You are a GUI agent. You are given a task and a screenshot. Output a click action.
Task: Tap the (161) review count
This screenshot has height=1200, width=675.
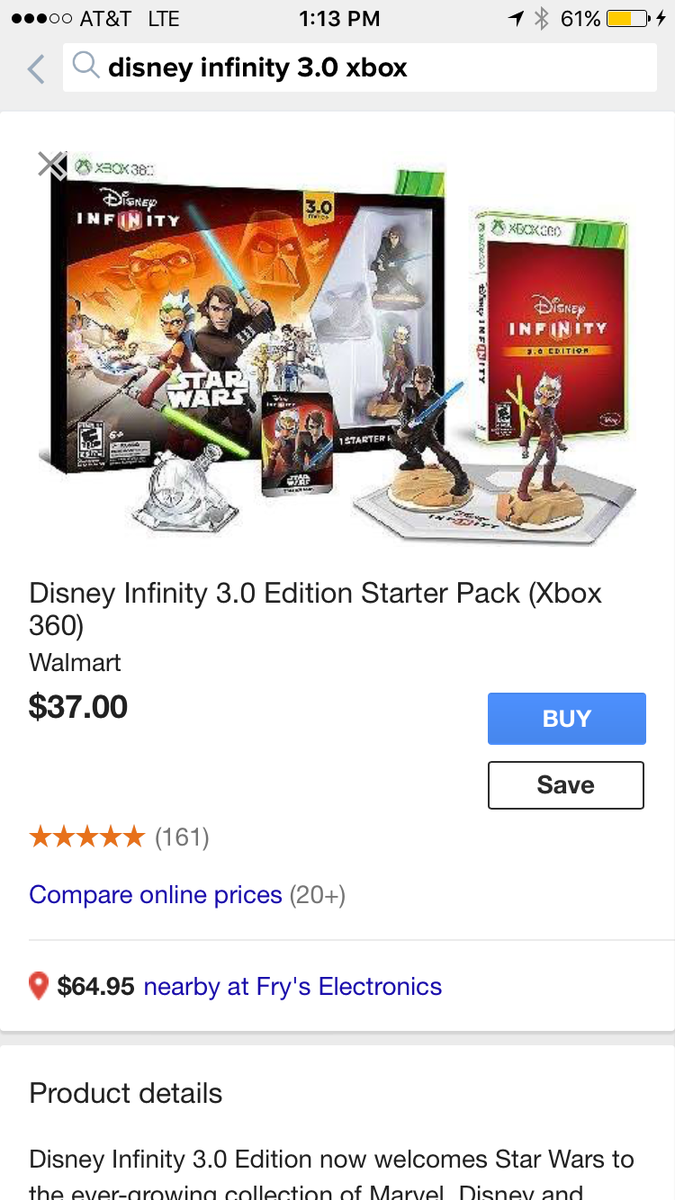click(x=182, y=837)
